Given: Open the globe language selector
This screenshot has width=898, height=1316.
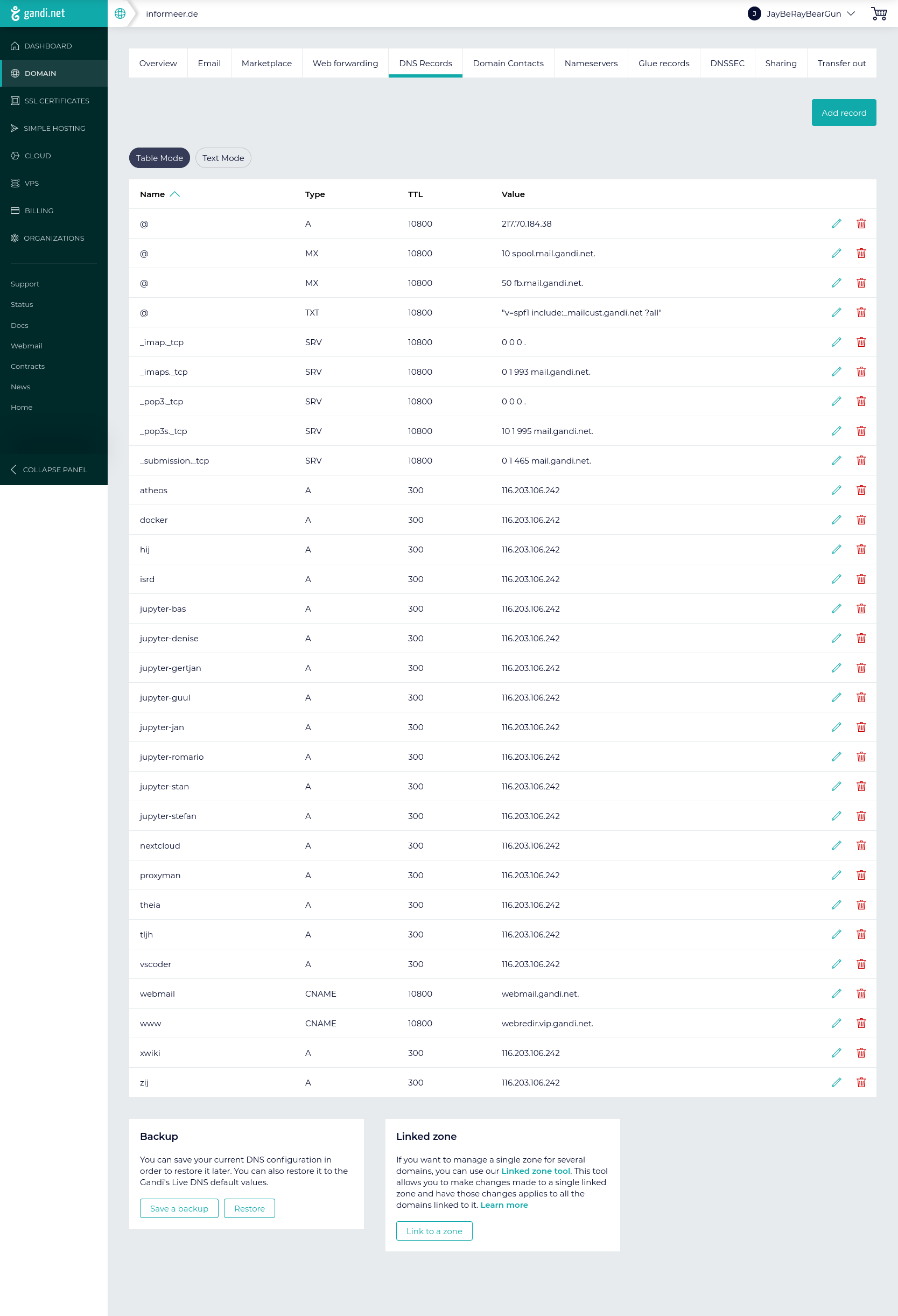Looking at the screenshot, I should coord(120,13).
